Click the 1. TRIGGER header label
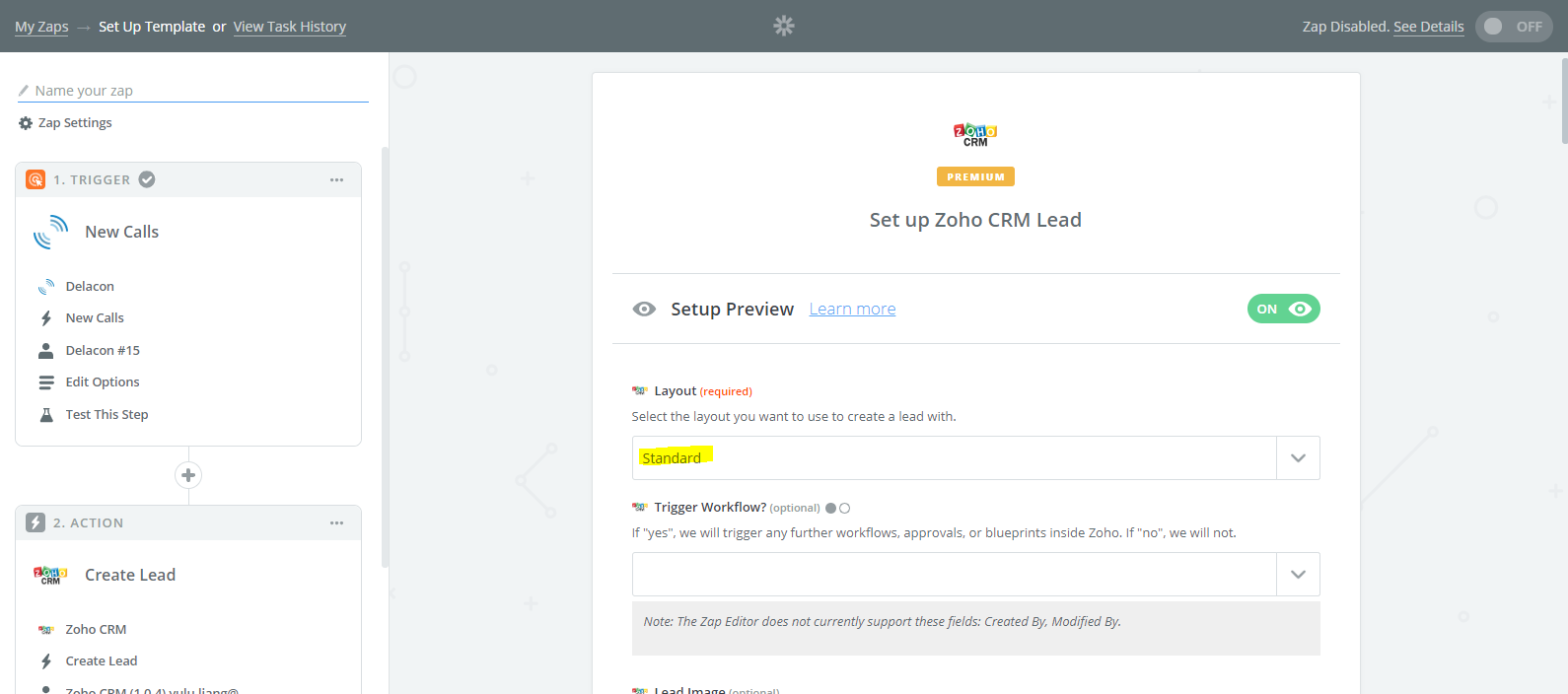The width and height of the screenshot is (1568, 694). coord(92,179)
